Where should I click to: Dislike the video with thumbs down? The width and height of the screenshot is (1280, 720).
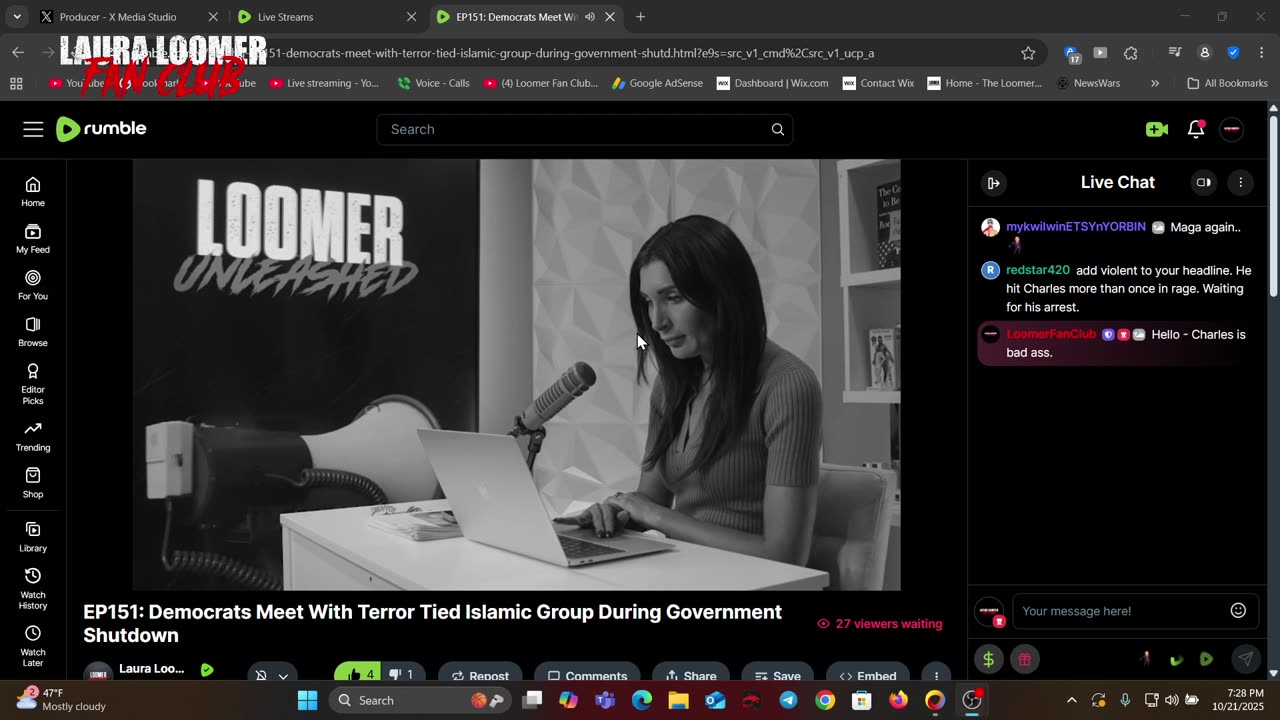point(402,675)
